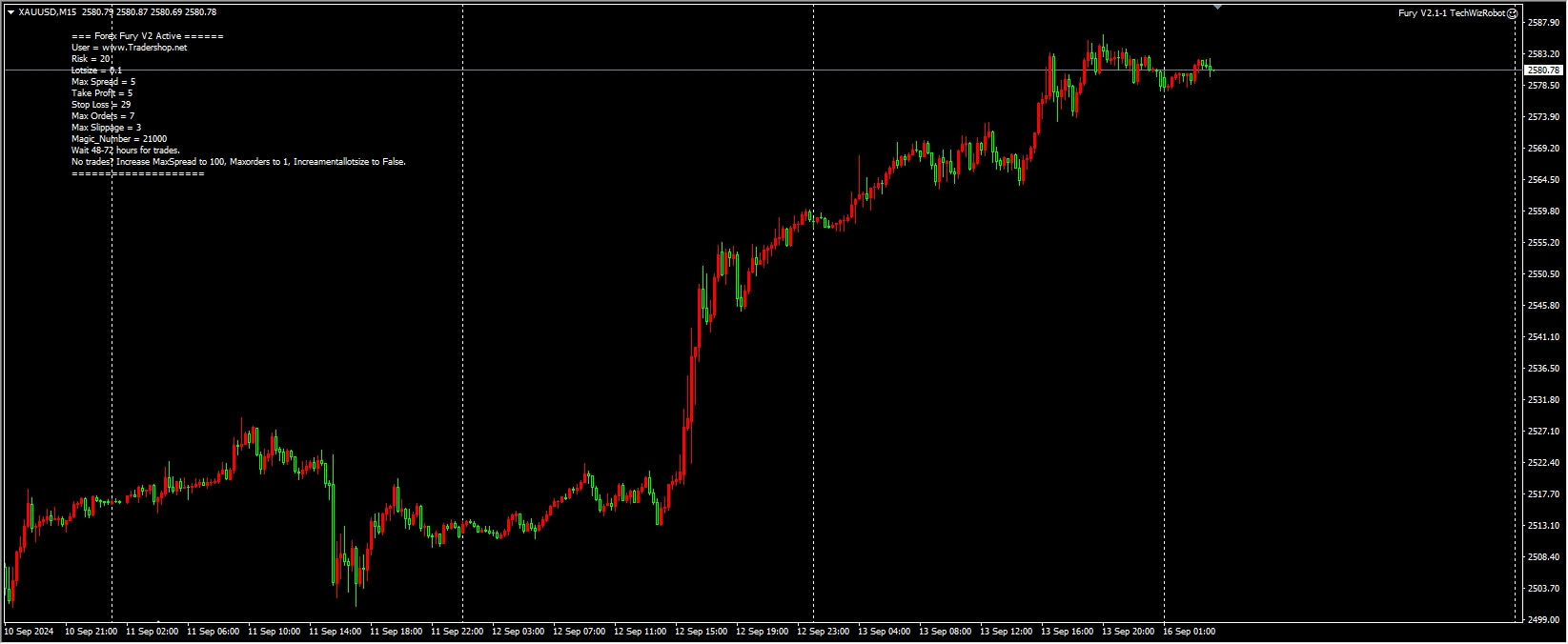Viewport: 1568px width, 644px height.
Task: Click the XAUUSD,M15 symbol title text
Action: tap(48, 12)
